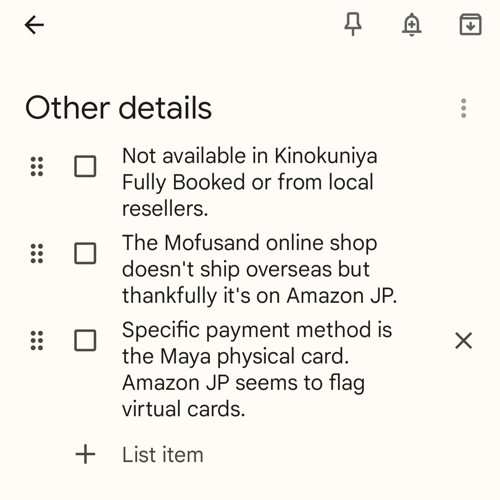This screenshot has width=500, height=500.
Task: Select the drag handle beside the payment method item
Action: tap(37, 341)
